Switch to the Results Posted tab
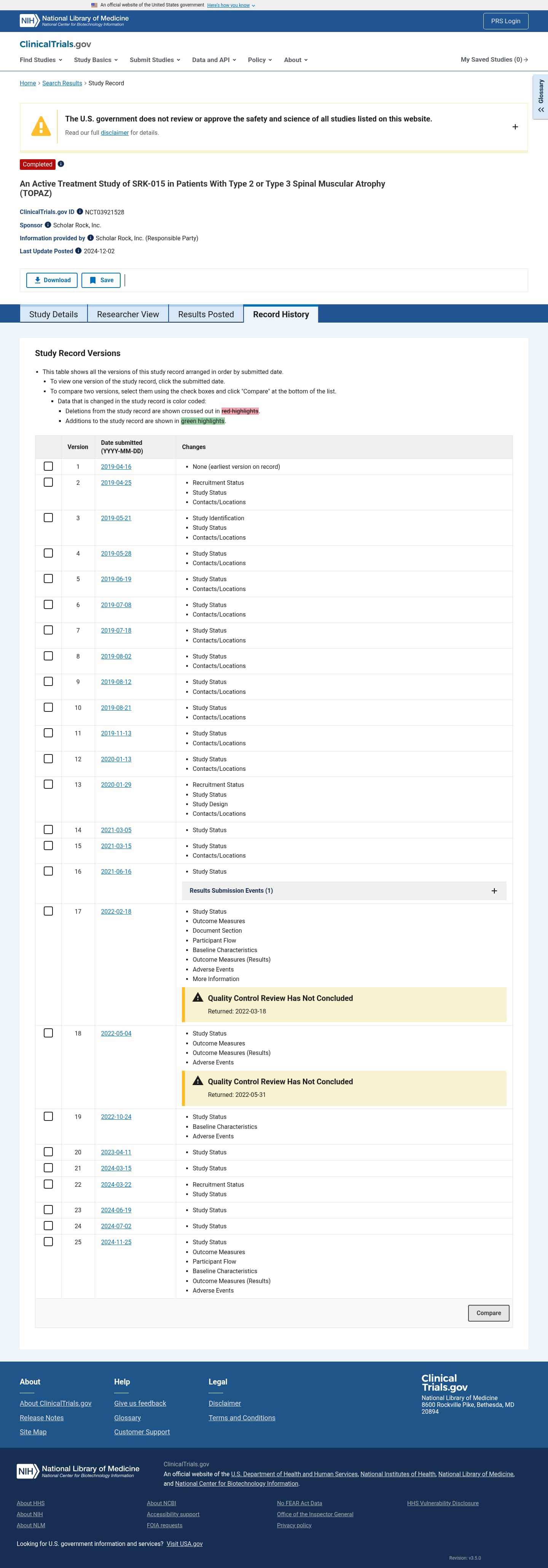Image resolution: width=548 pixels, height=1568 pixels. 206,314
